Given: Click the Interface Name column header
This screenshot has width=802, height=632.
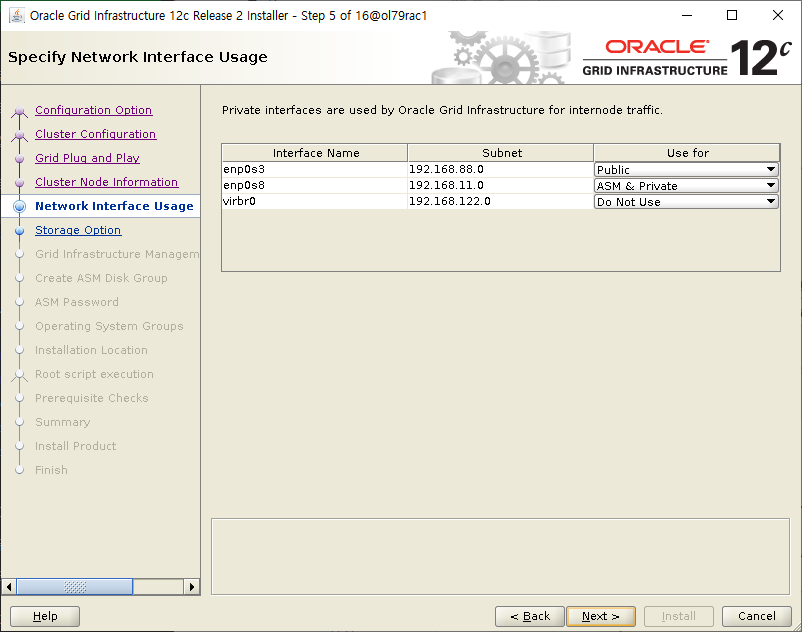Looking at the screenshot, I should pos(315,153).
